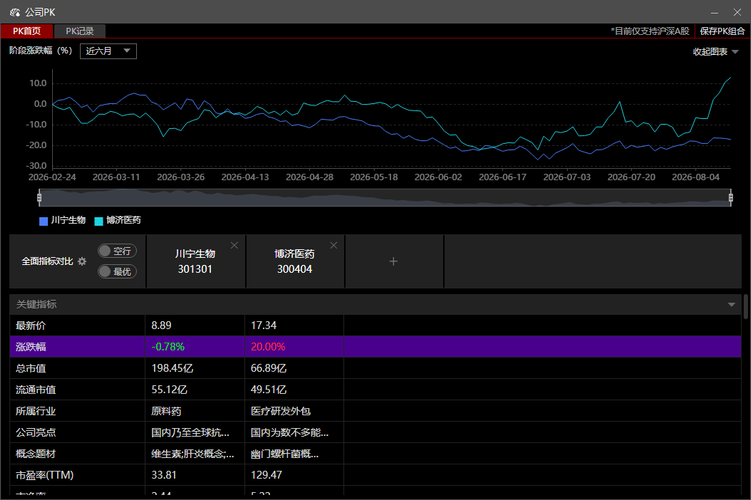Click the 17.34 latest price value
This screenshot has width=751, height=500.
click(263, 326)
